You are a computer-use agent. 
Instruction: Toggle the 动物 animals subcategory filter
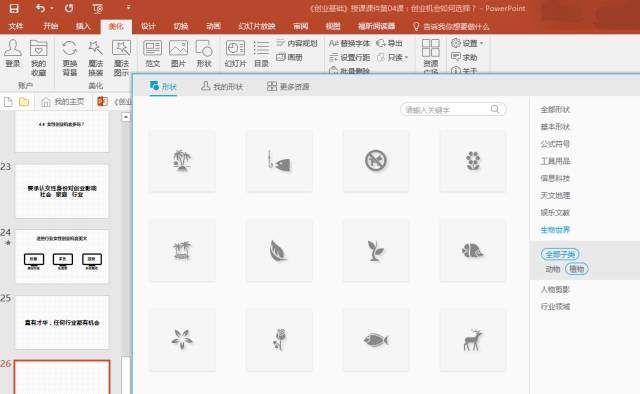click(x=553, y=269)
